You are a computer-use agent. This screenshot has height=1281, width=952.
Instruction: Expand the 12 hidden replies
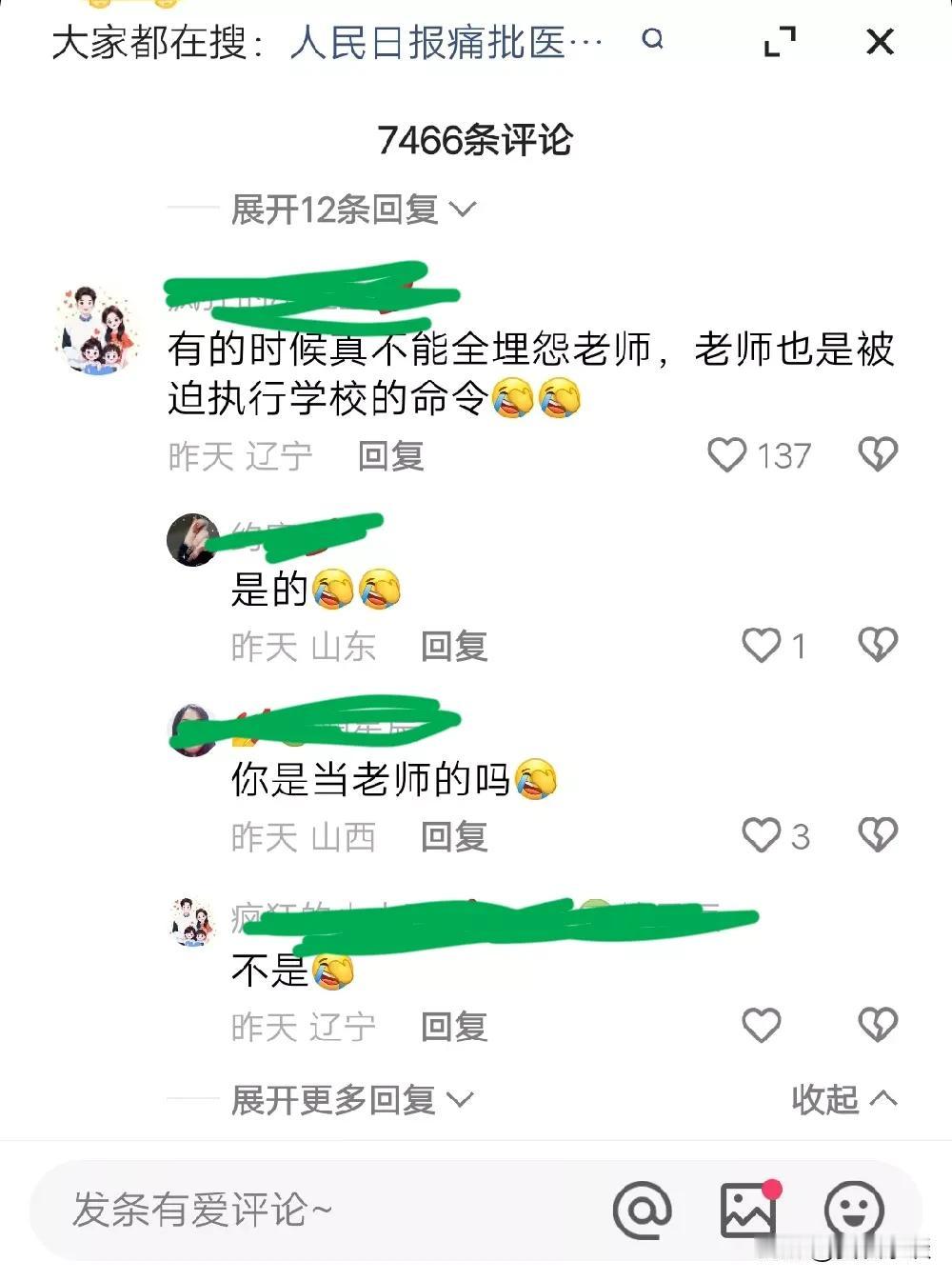click(x=353, y=209)
